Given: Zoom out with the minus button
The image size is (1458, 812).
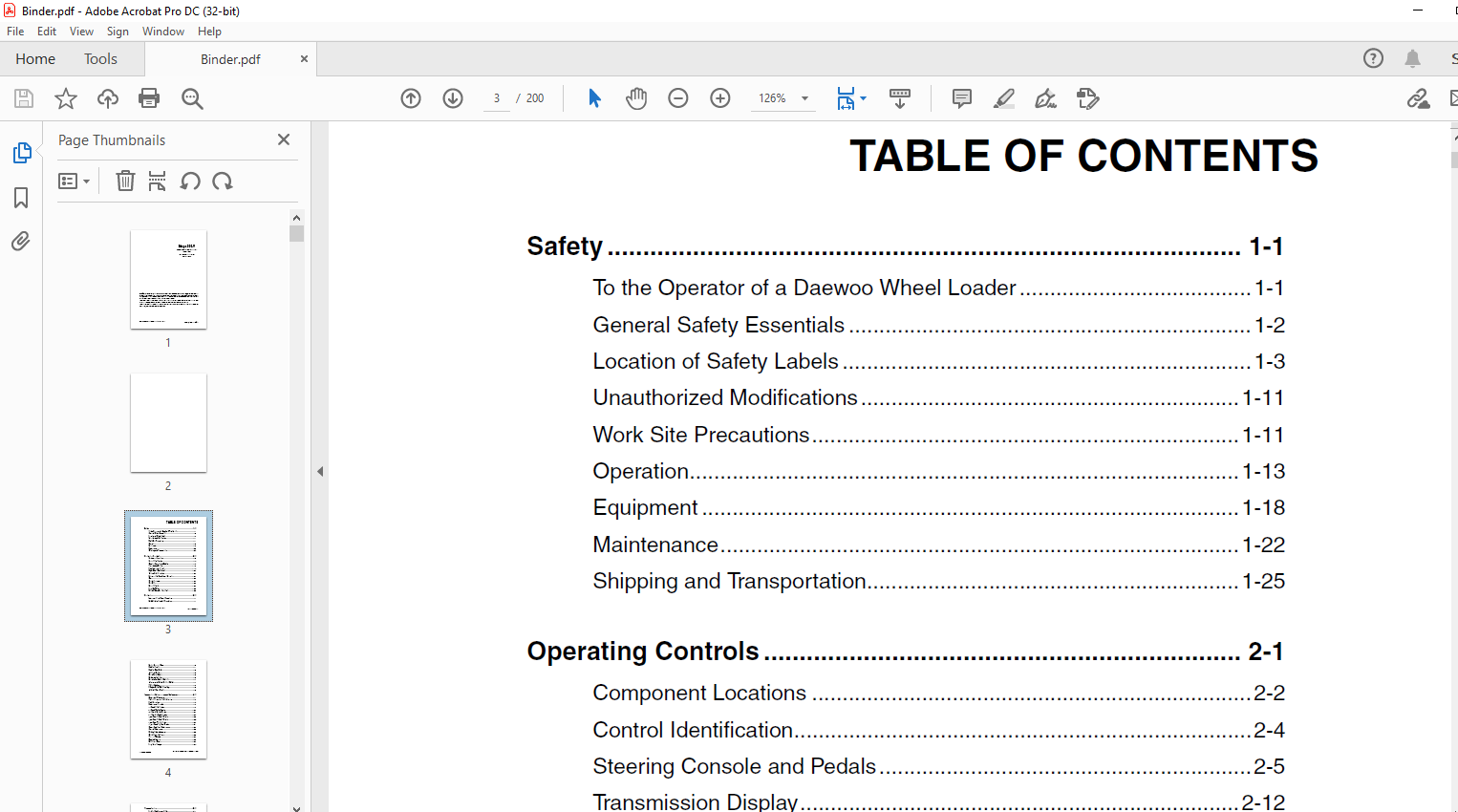Looking at the screenshot, I should (678, 98).
